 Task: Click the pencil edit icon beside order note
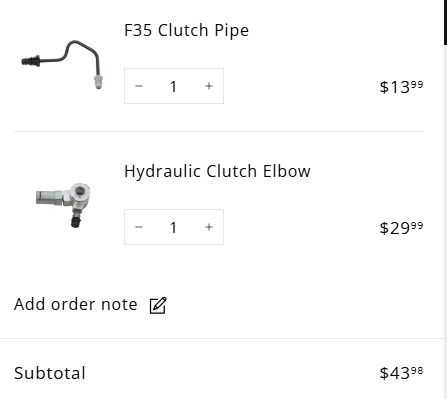pyautogui.click(x=158, y=305)
